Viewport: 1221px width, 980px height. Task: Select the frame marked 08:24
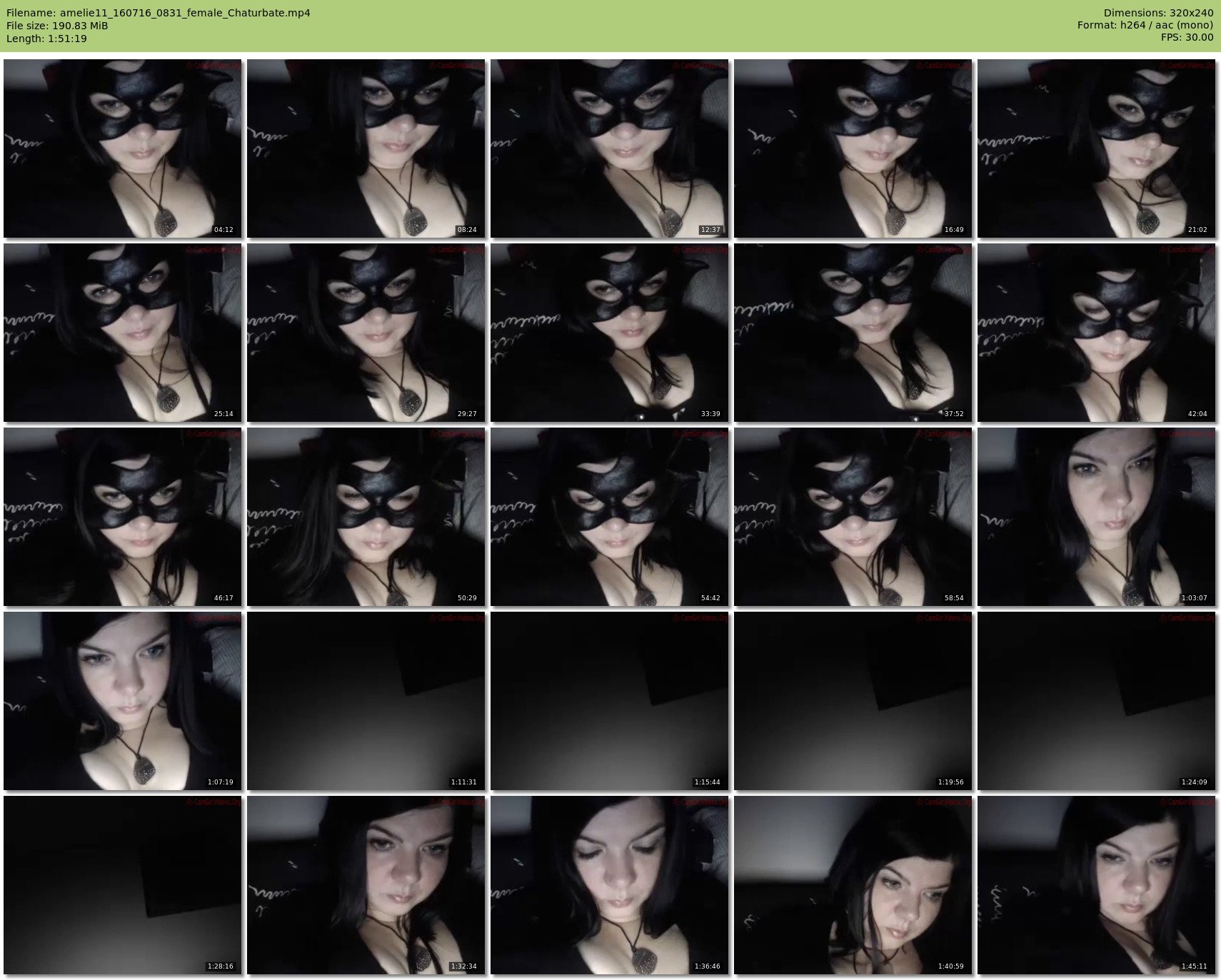tap(366, 148)
